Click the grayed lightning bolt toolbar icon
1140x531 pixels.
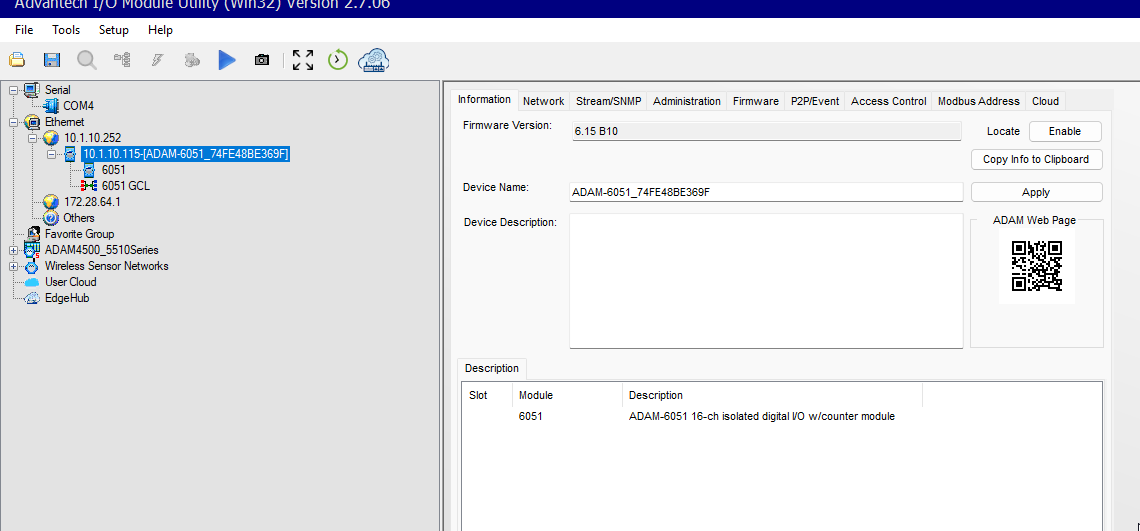(x=157, y=60)
